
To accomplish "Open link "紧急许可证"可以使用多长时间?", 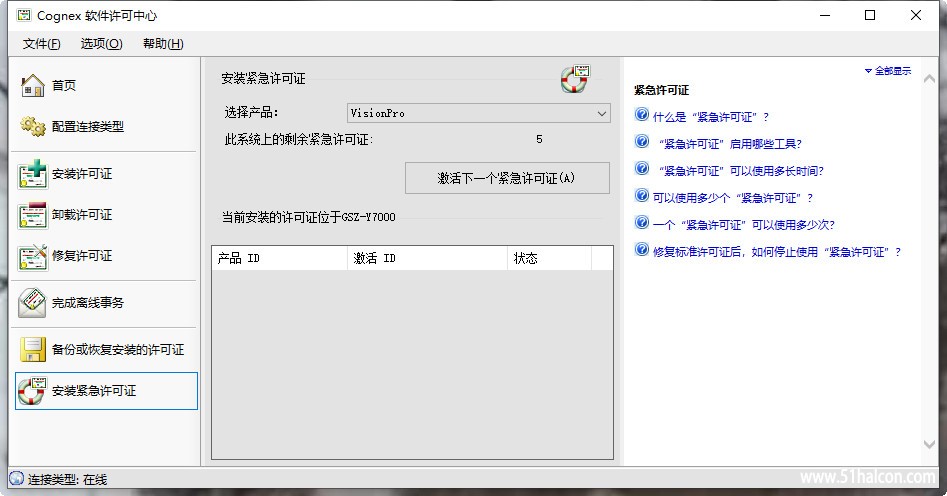I will click(741, 171).
